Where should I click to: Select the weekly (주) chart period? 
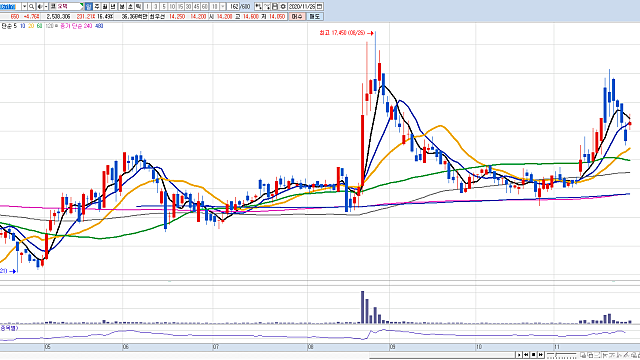(x=97, y=7)
